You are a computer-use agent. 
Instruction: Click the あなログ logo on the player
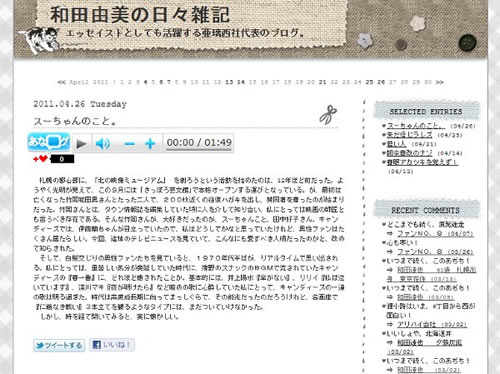pyautogui.click(x=49, y=142)
